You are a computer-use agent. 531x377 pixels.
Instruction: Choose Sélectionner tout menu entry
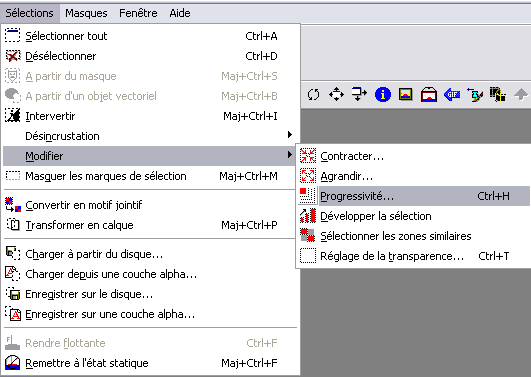(150, 36)
